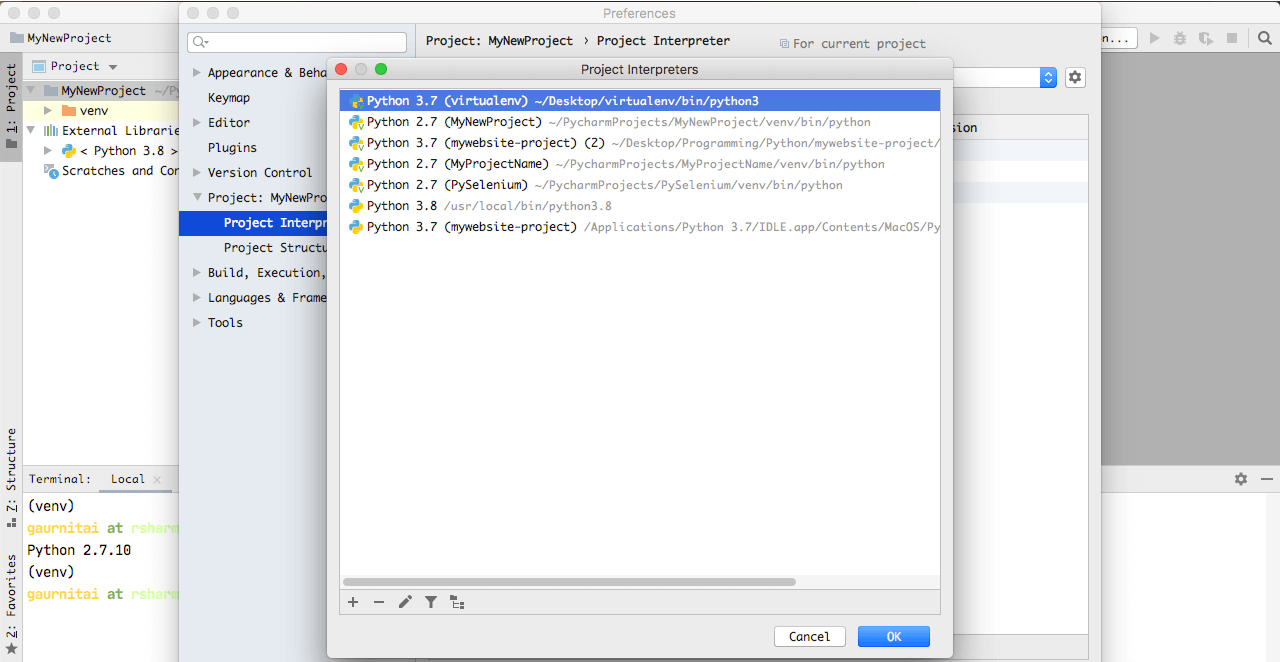Select Python 3.7 (mywebsite-project) IDLE.app interpreter

tap(640, 227)
